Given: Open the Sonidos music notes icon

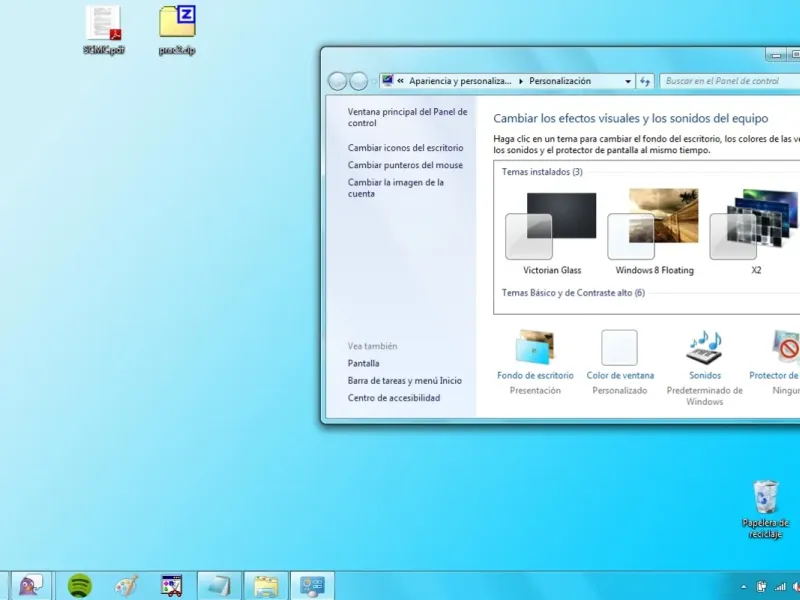Looking at the screenshot, I should pos(705,347).
